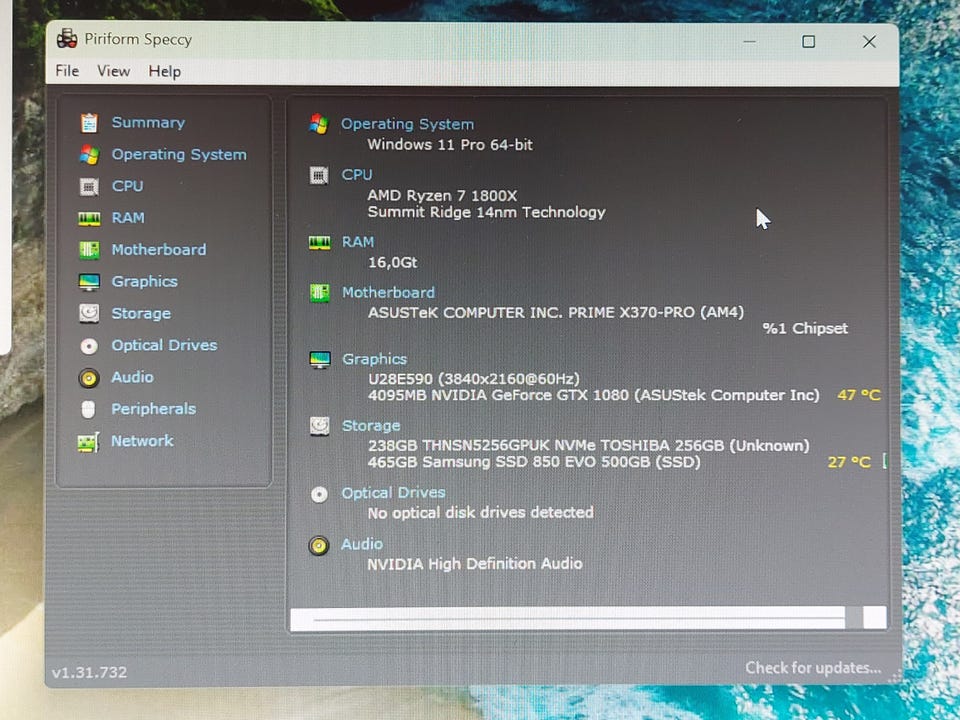
Task: Open Motherboard section in sidebar
Action: [x=159, y=250]
